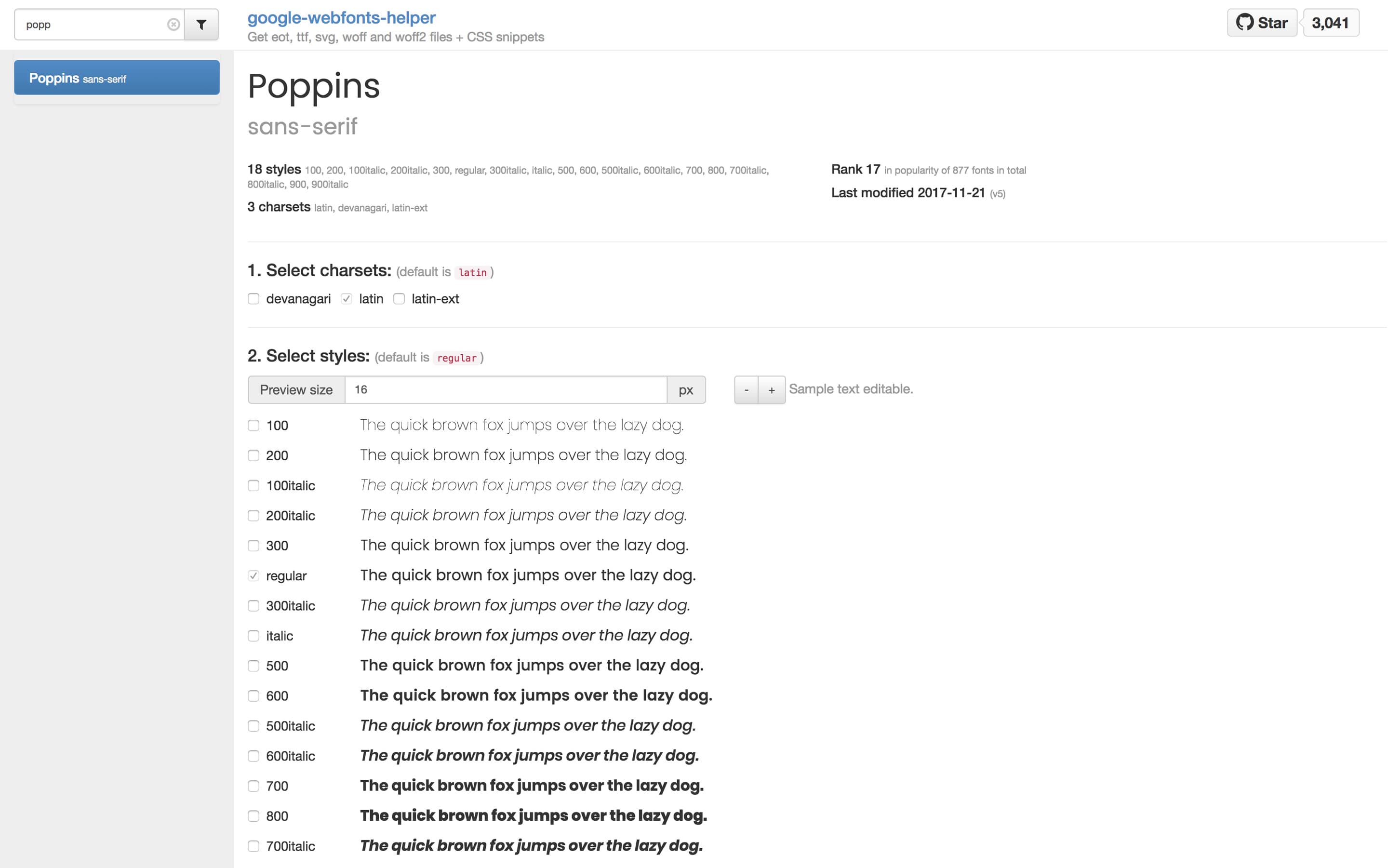Select the 700 font weight style

tap(254, 785)
